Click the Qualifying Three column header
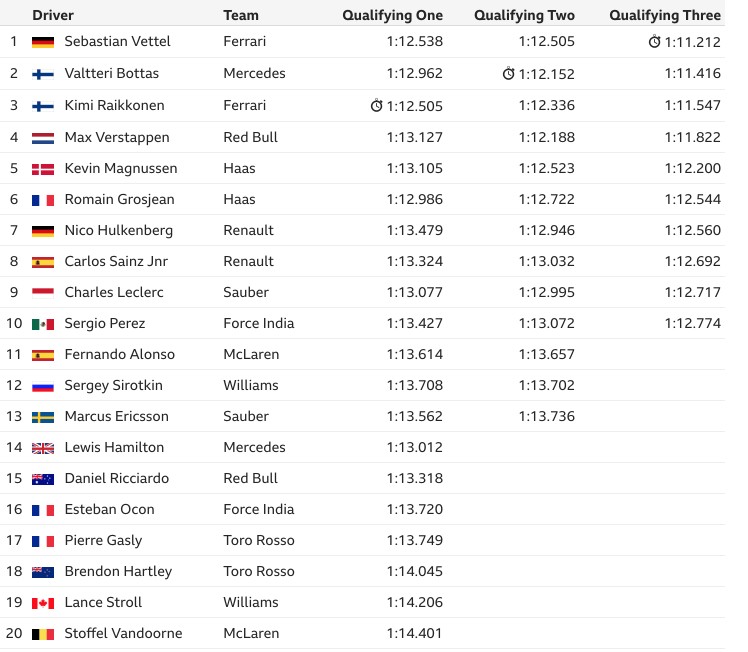 click(665, 15)
